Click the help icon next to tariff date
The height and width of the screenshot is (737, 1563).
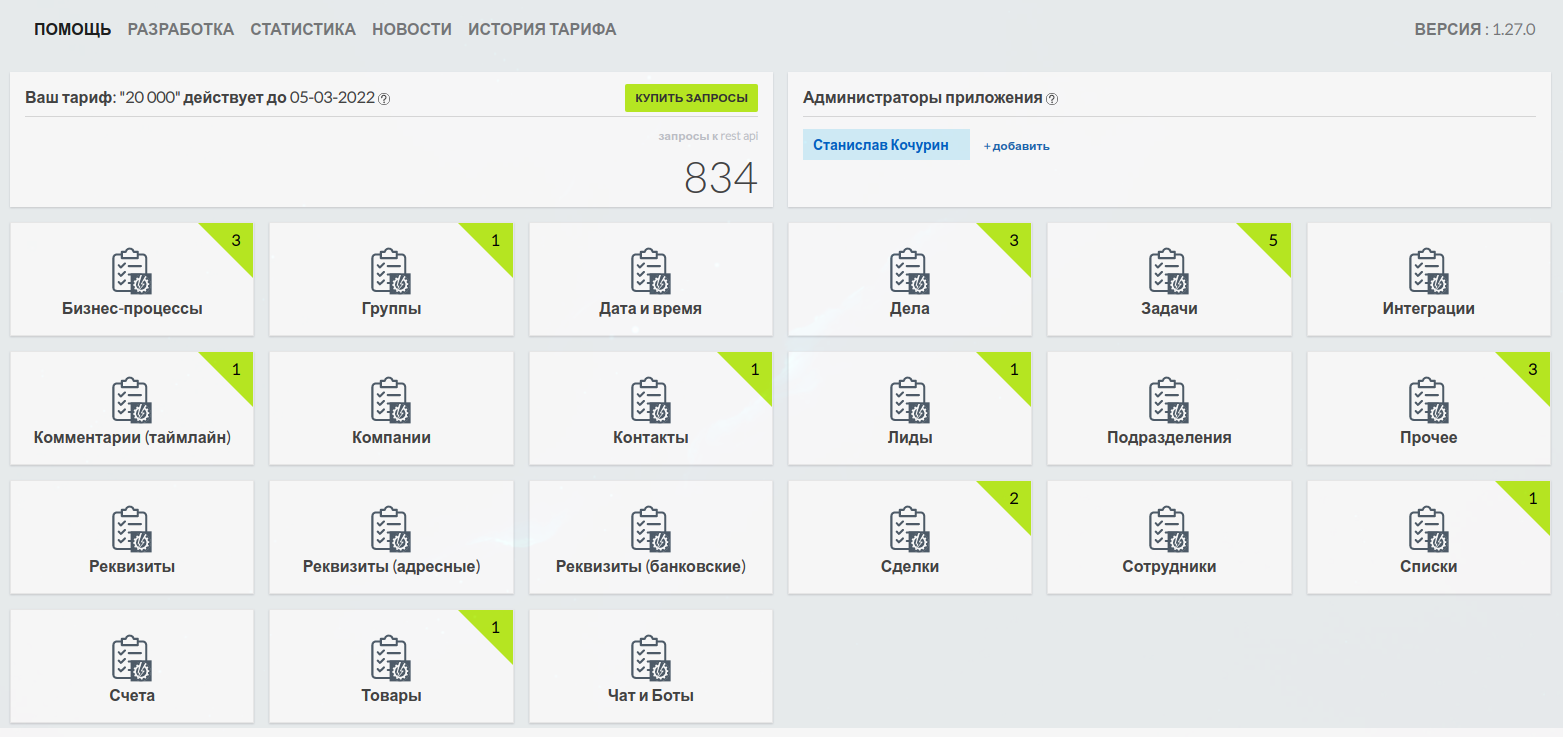384,99
